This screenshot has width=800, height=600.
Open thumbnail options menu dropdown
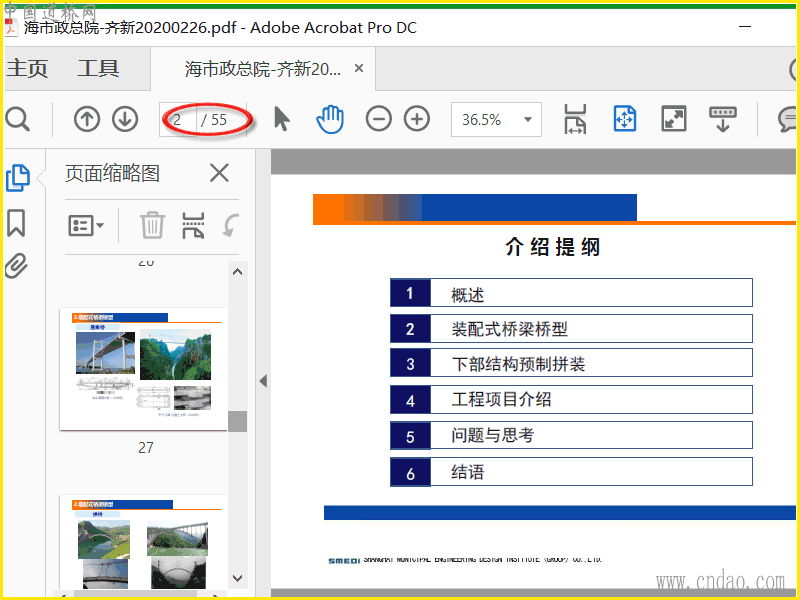[x=86, y=225]
